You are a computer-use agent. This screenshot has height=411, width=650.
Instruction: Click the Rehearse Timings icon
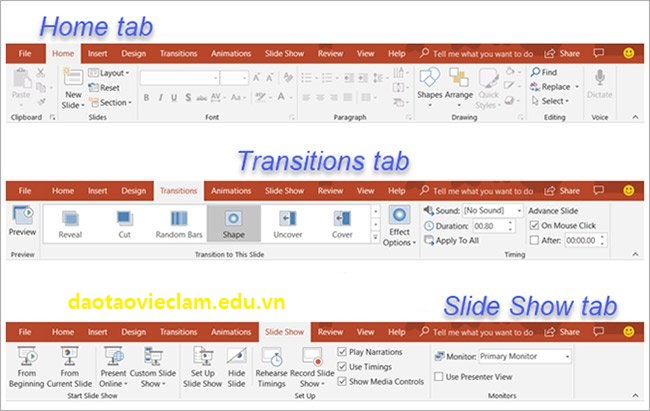click(x=272, y=356)
